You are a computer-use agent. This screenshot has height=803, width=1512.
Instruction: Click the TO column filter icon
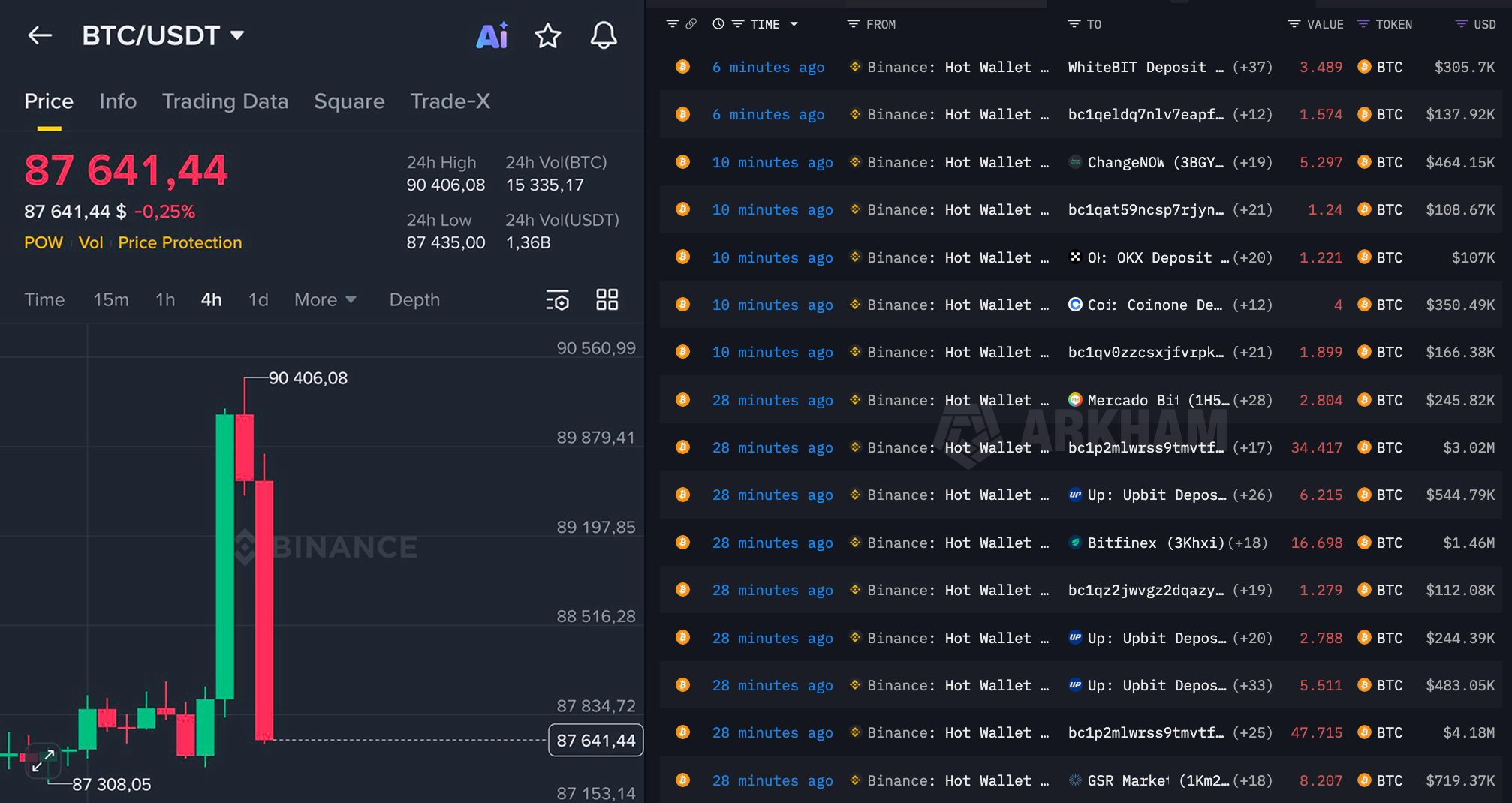coord(1074,24)
